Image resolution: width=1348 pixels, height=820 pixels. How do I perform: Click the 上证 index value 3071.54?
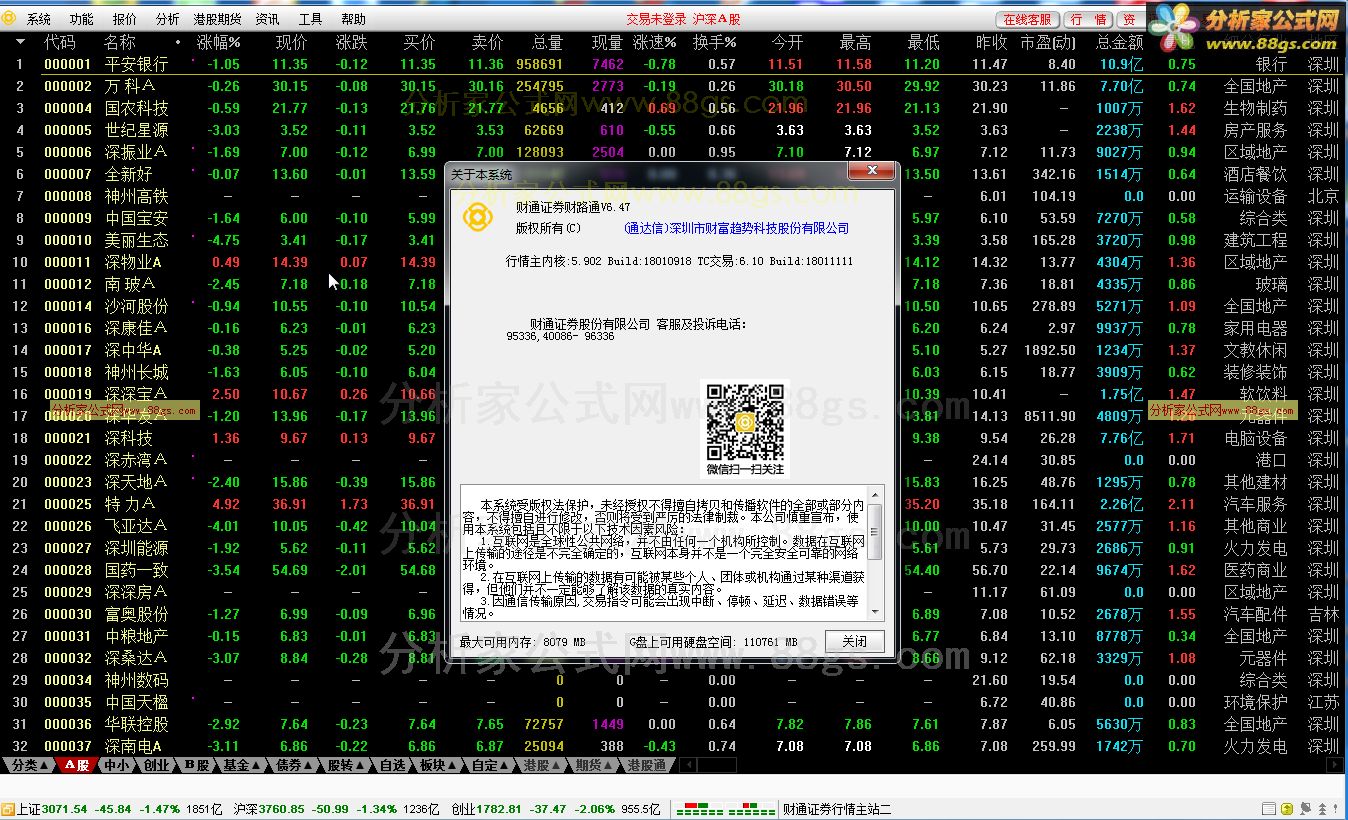66,809
